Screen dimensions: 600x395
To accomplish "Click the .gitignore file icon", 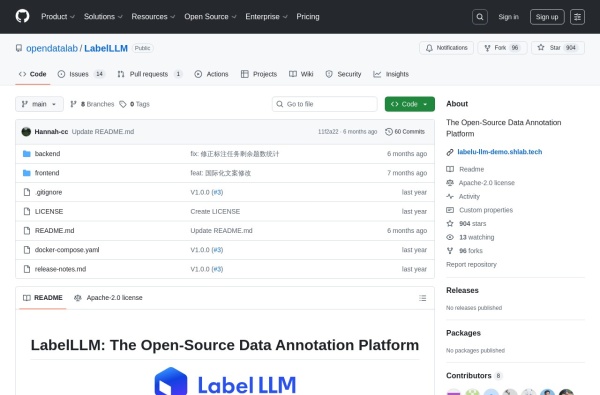I will pyautogui.click(x=27, y=192).
